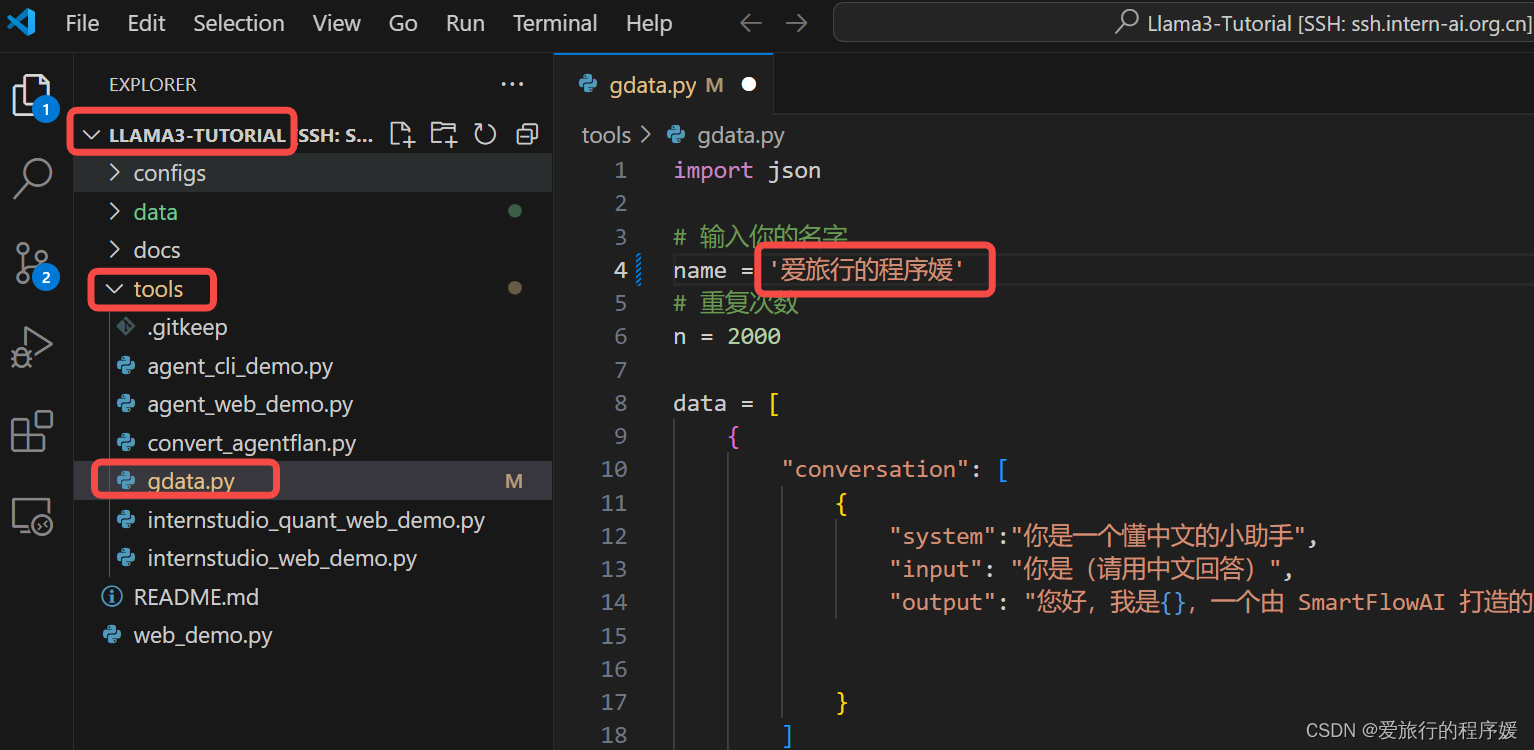Click the "output" key on line 14
The height and width of the screenshot is (750, 1534).
[x=943, y=602]
